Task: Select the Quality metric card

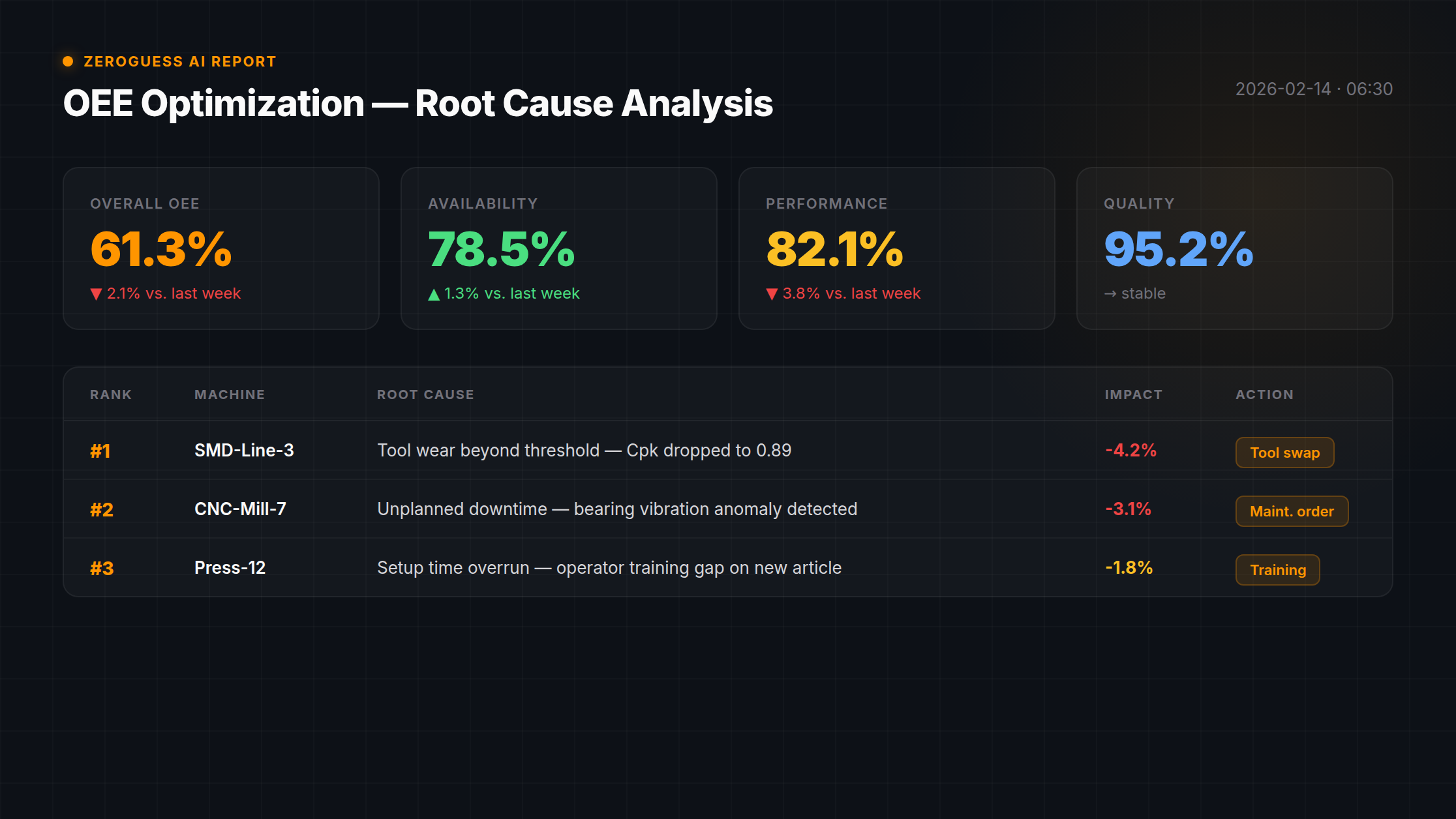Action: click(x=1235, y=248)
